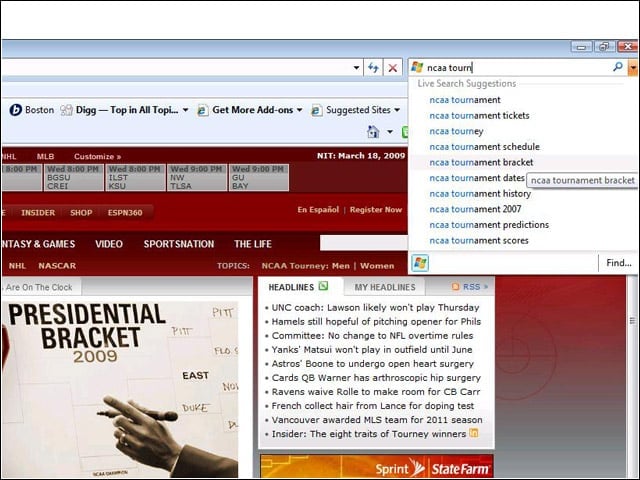The width and height of the screenshot is (640, 480).
Task: Select 'ncaa tournament bracket' suggestion
Action: (x=481, y=162)
